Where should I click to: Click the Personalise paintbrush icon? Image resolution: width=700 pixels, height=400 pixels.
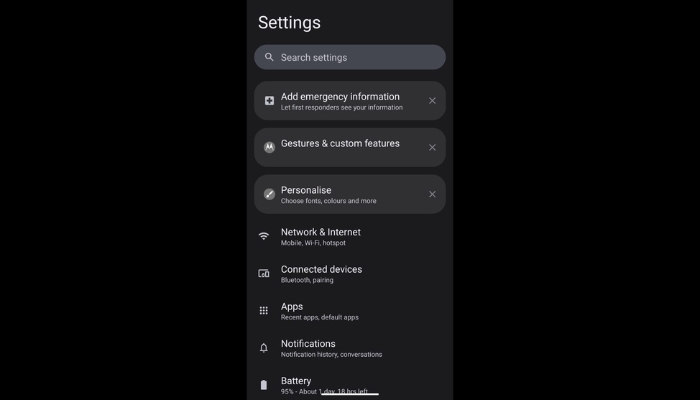click(x=269, y=194)
